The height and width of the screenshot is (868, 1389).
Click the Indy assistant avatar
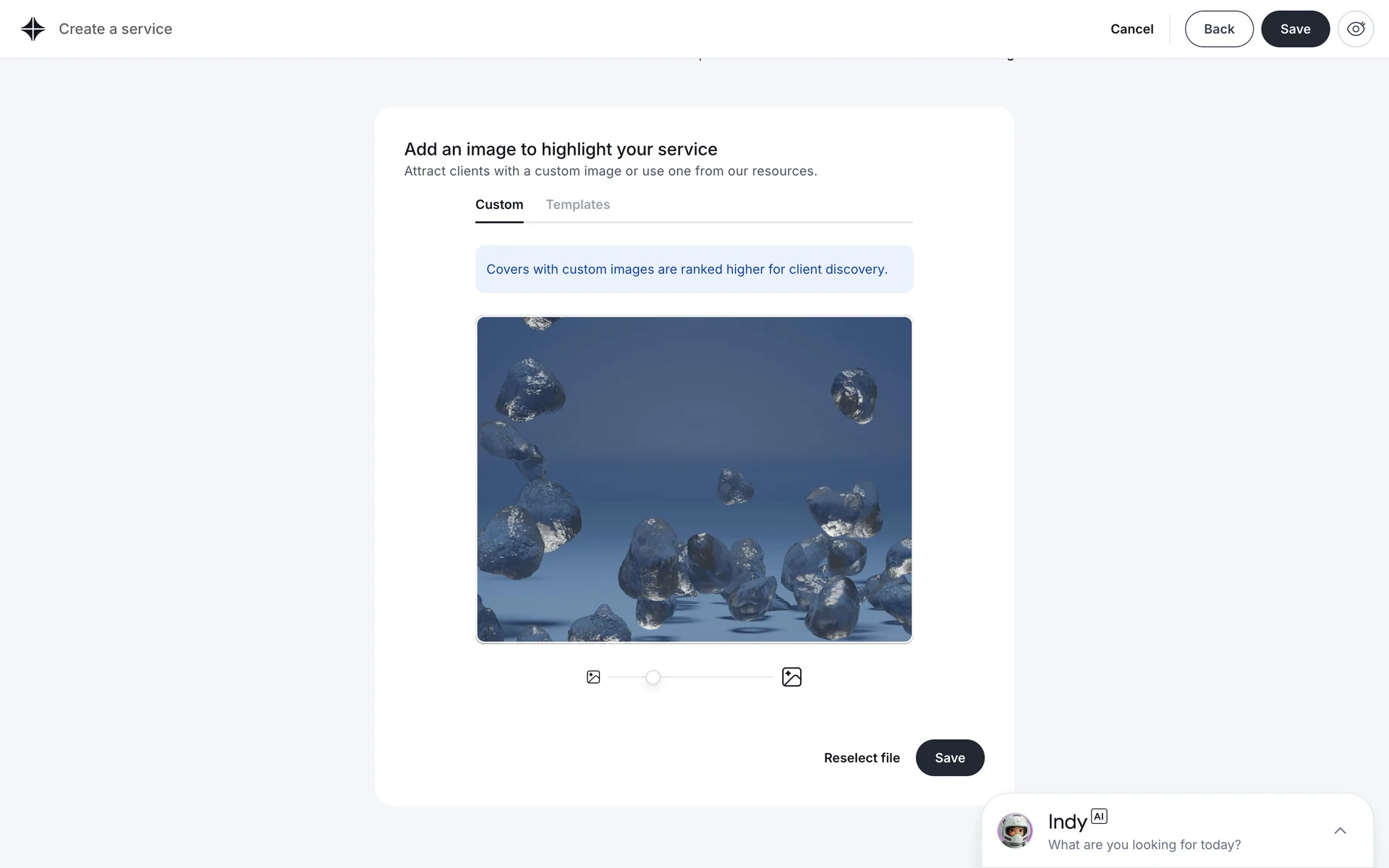point(1015,830)
